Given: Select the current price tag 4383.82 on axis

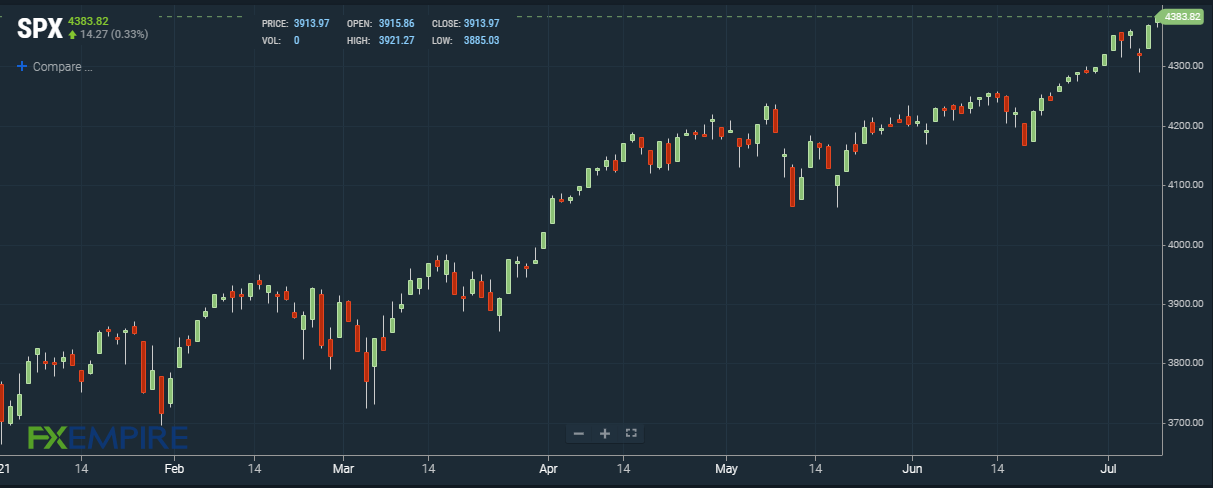Looking at the screenshot, I should click(x=1183, y=17).
